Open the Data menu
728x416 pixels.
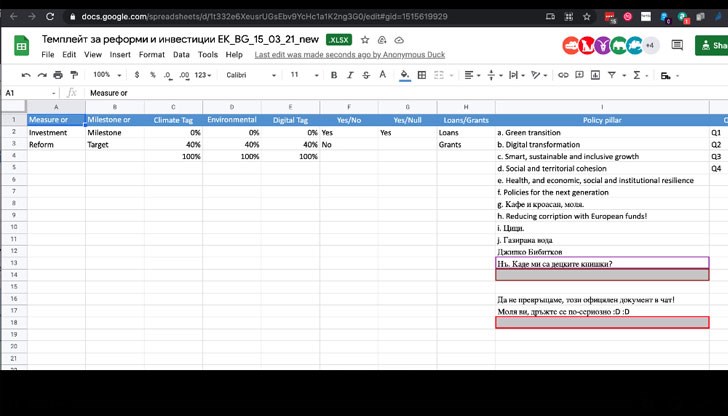[x=181, y=54]
